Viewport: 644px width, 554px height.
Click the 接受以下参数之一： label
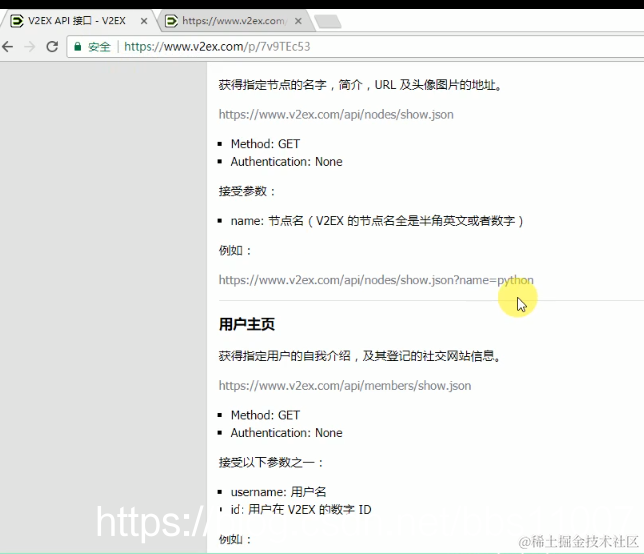tap(271, 462)
